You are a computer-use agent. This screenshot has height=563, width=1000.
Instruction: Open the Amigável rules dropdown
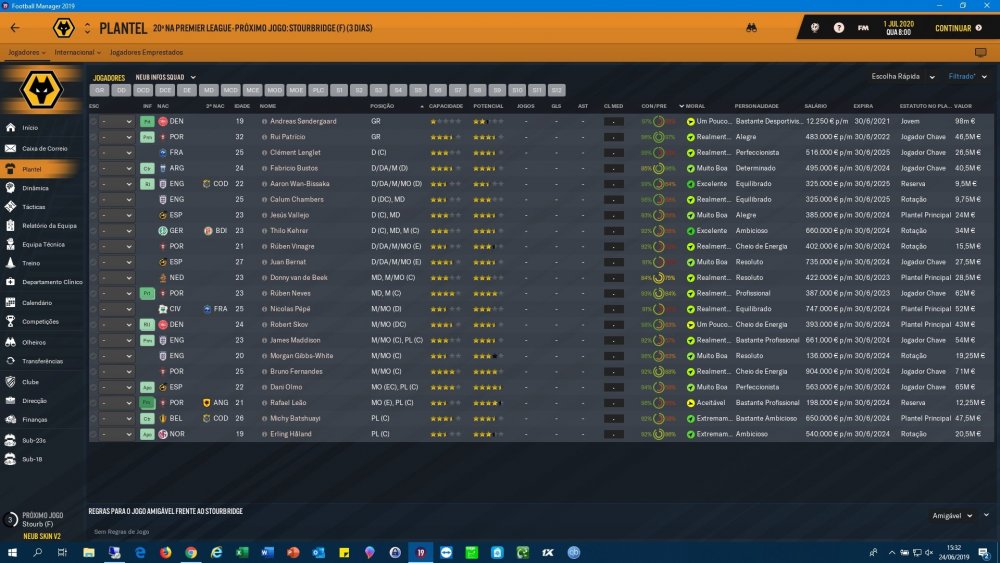952,516
